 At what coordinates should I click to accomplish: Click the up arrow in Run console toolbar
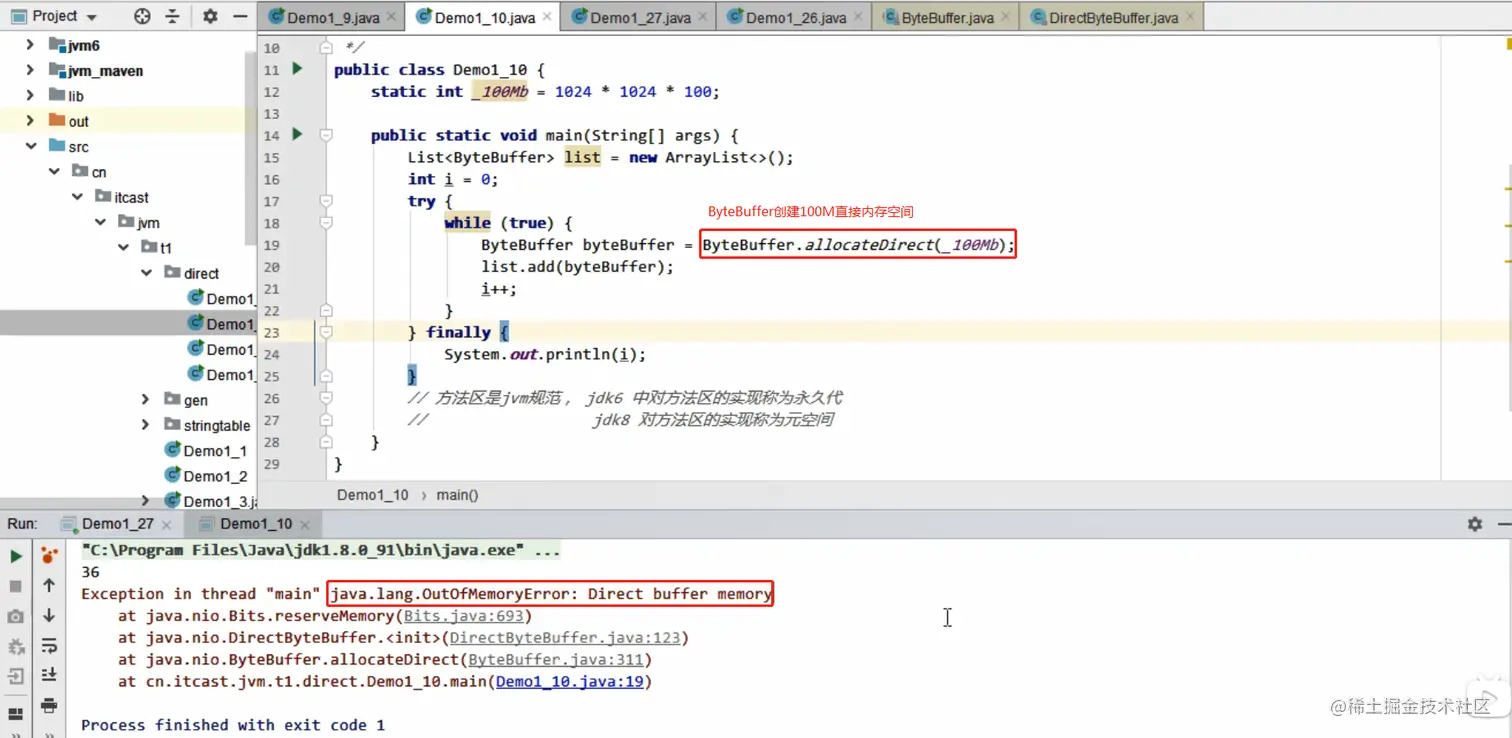[x=49, y=586]
